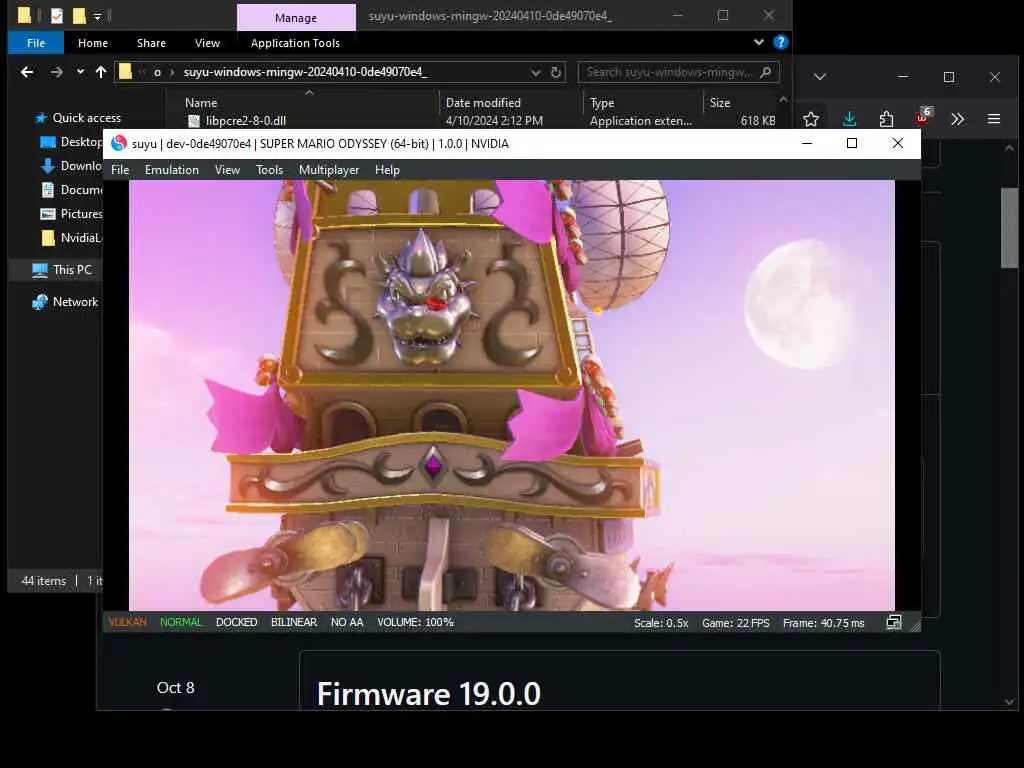The width and height of the screenshot is (1024, 768).
Task: Click Explorer's Forward navigation arrow
Action: click(x=57, y=72)
